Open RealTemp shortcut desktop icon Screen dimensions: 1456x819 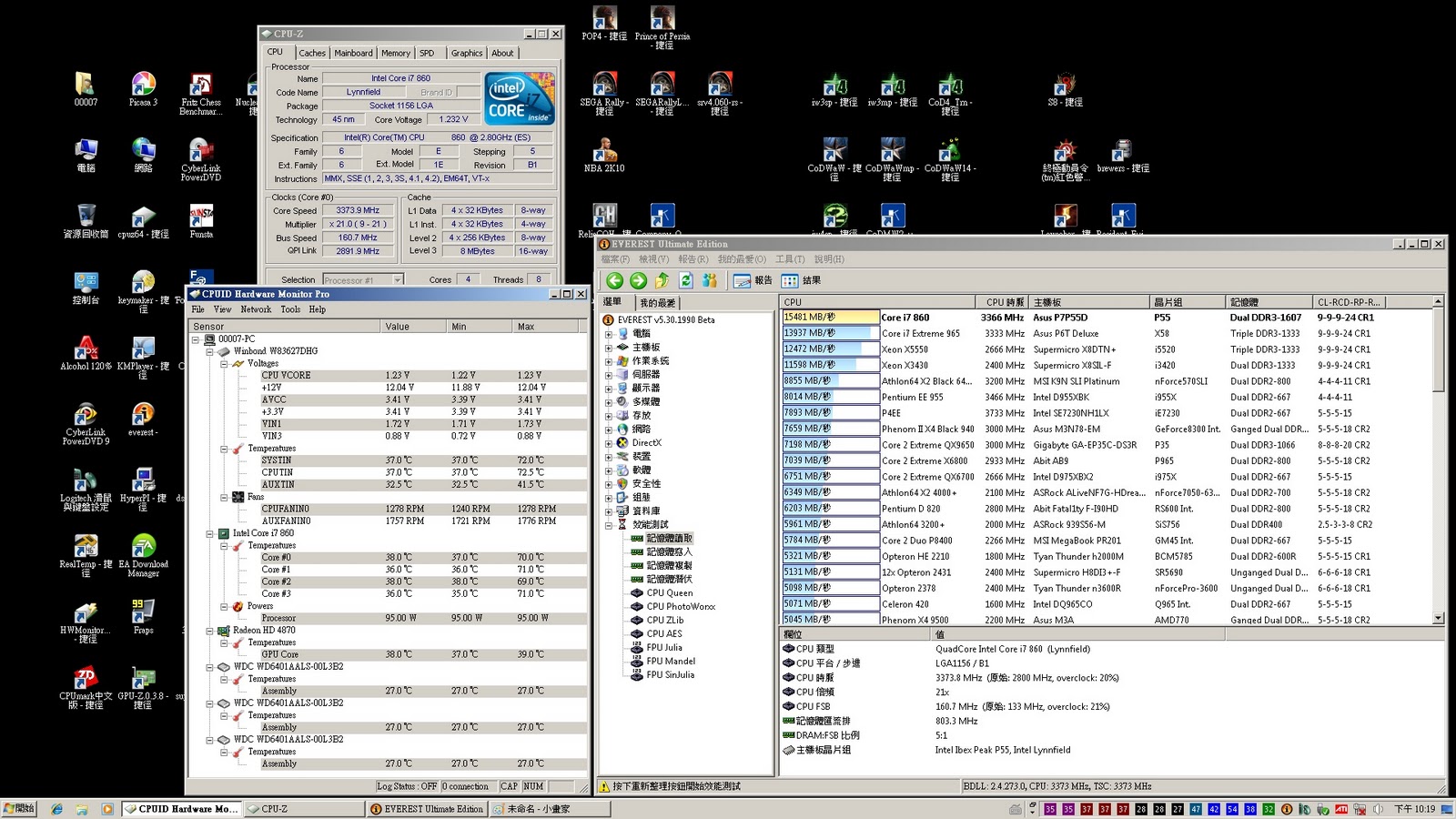(86, 555)
